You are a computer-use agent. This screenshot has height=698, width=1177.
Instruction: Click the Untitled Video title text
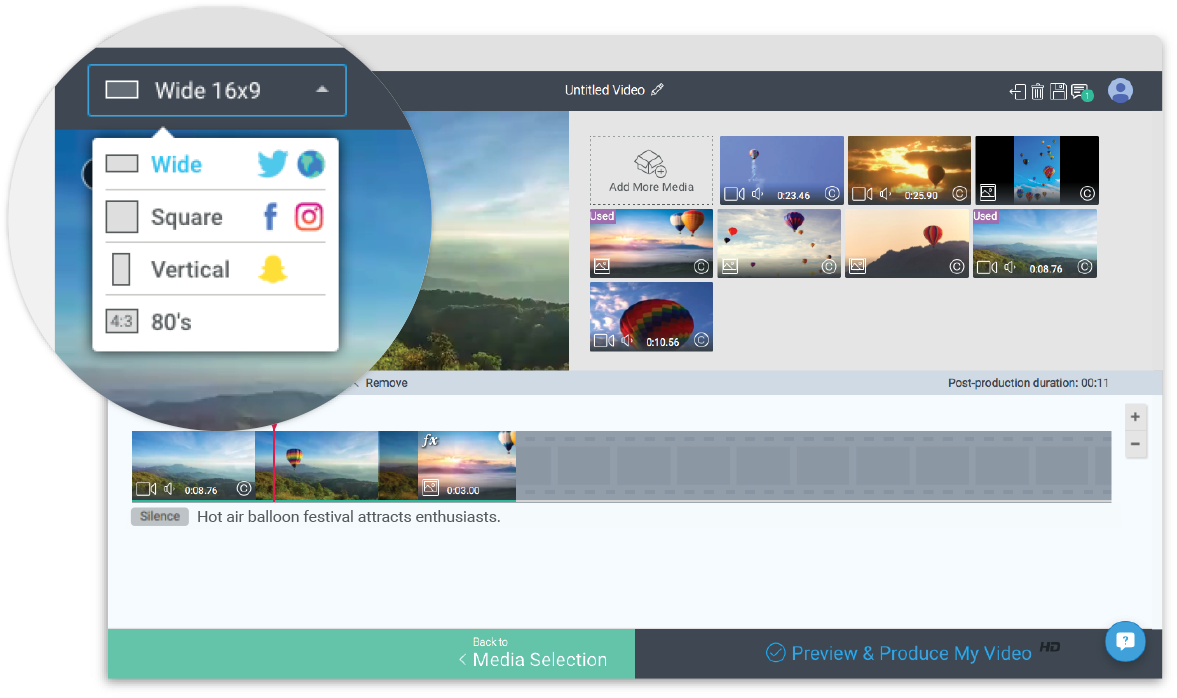(x=604, y=90)
